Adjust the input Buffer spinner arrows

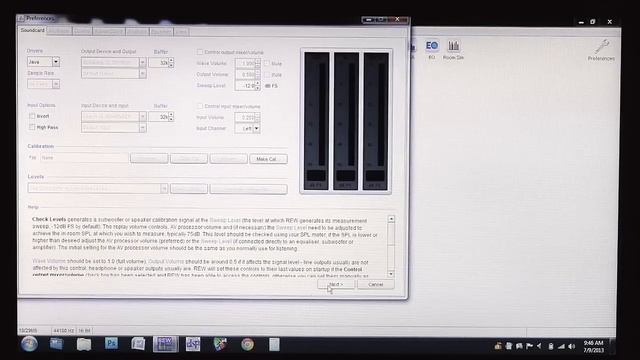(171, 117)
